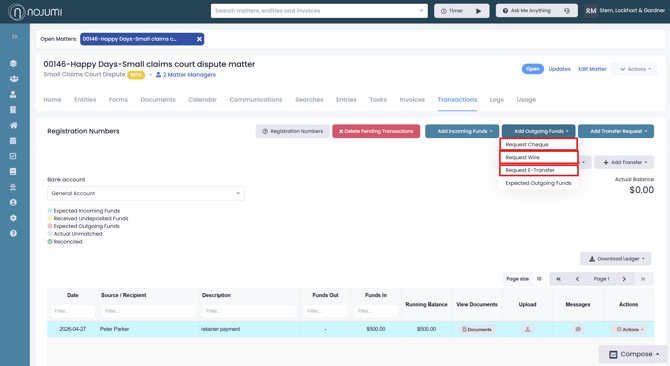Expand Add Transfer Request dropdown
Screen dimensions: 670x366
tap(616, 131)
